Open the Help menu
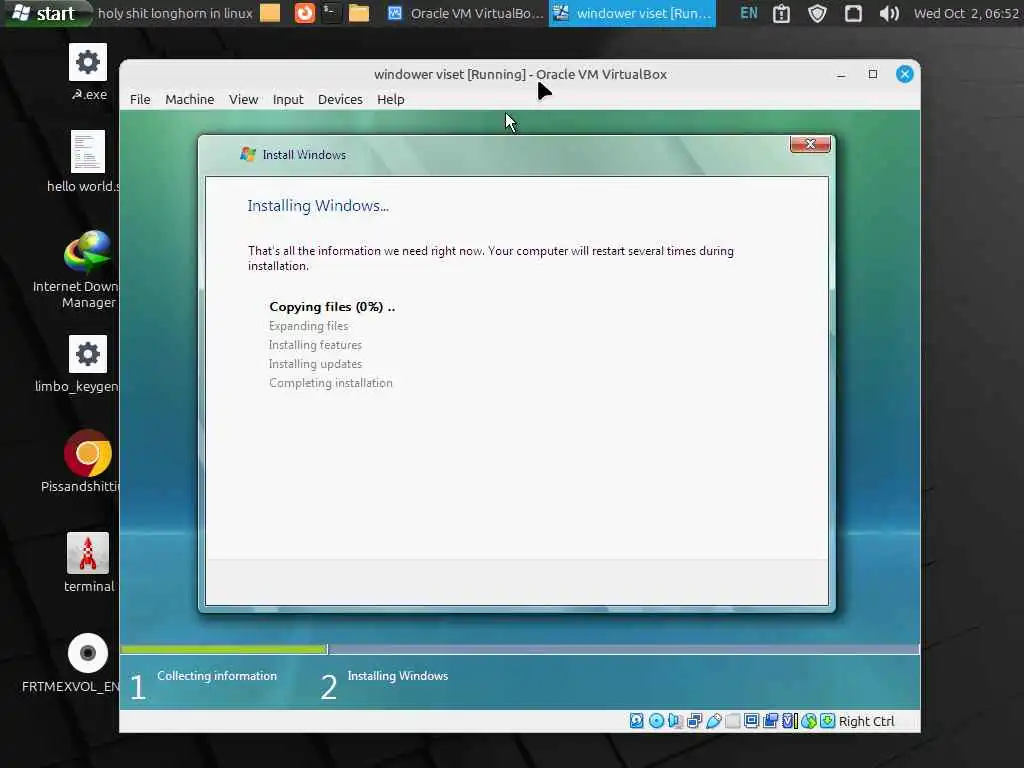Viewport: 1024px width, 768px height. click(391, 99)
